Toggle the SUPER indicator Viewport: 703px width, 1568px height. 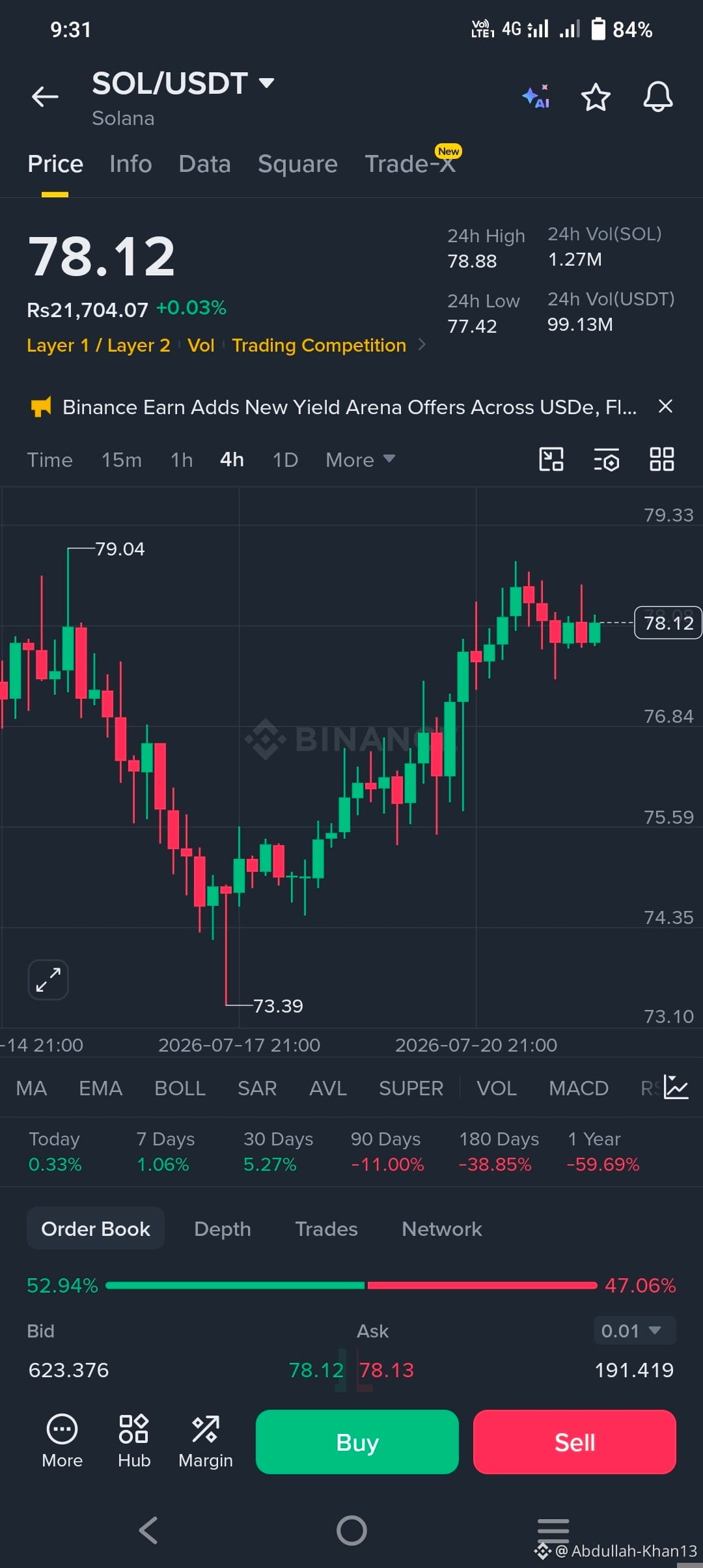pyautogui.click(x=411, y=1088)
